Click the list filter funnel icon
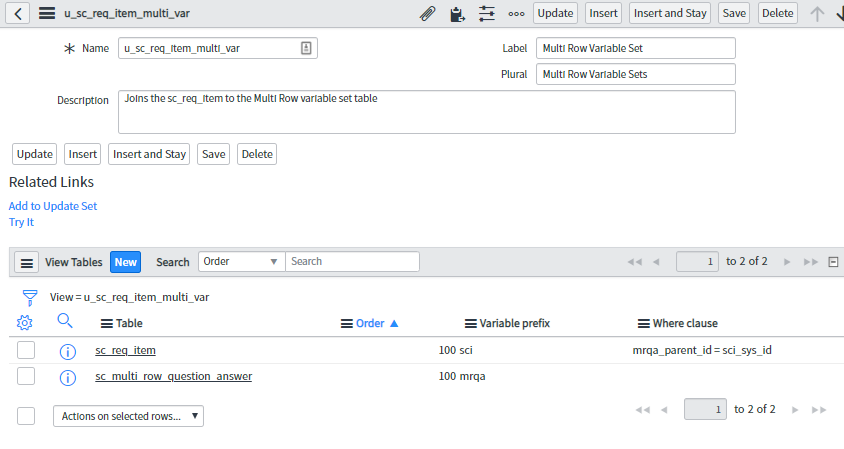 click(x=29, y=297)
